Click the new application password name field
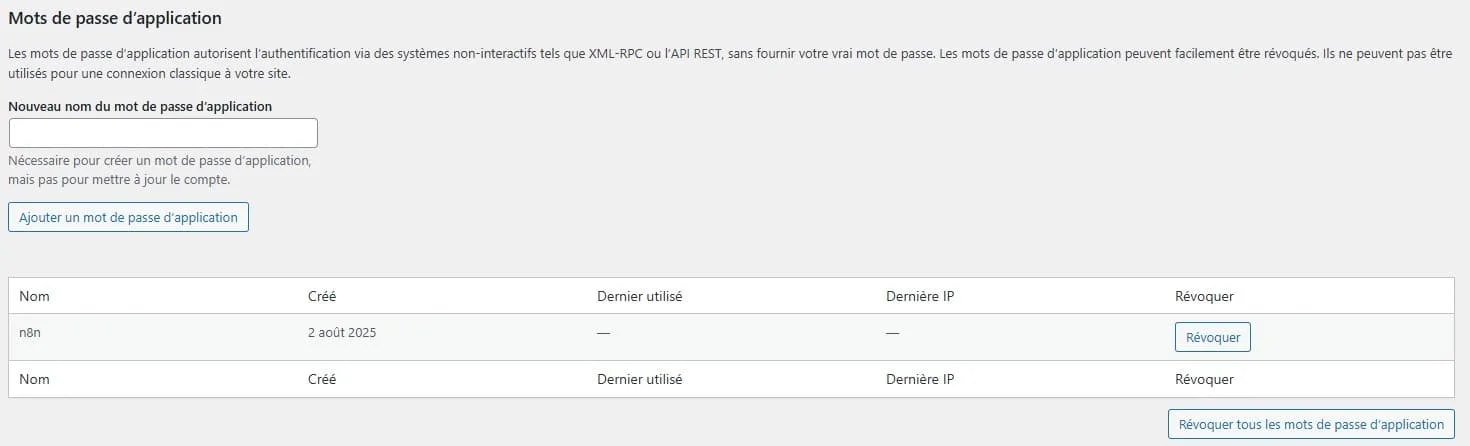 pos(163,133)
